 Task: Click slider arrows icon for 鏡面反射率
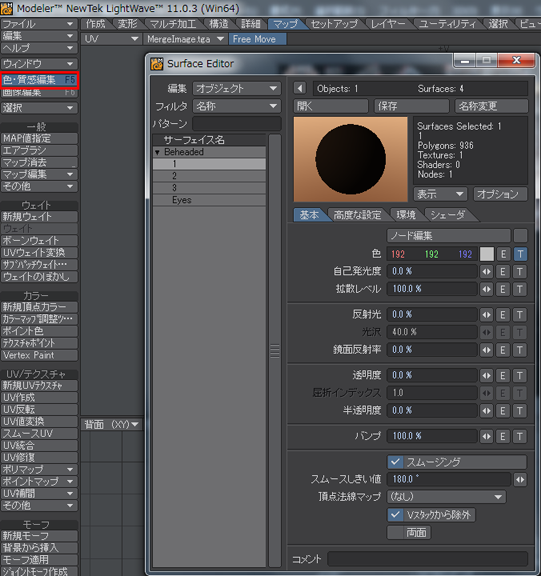click(486, 350)
